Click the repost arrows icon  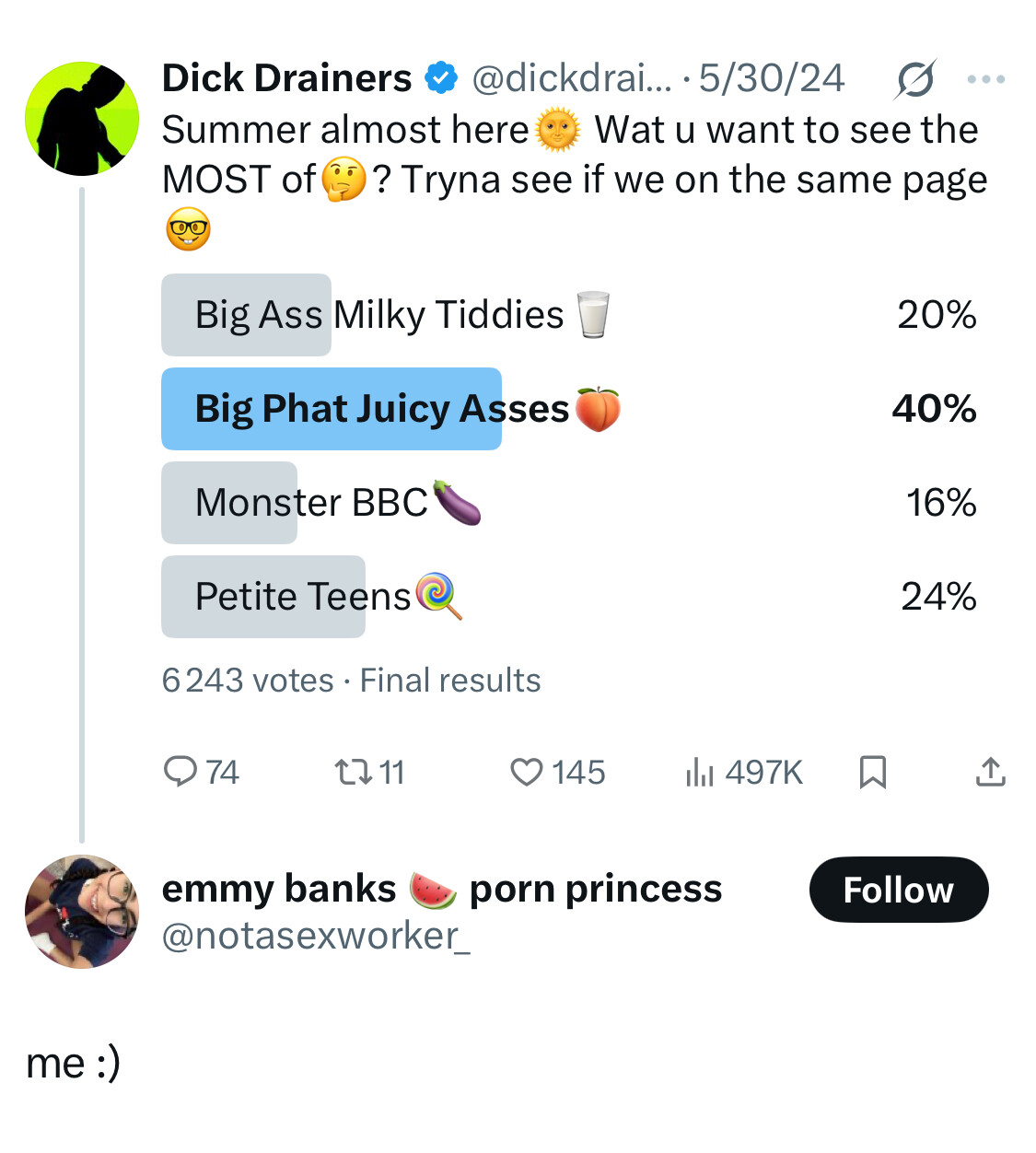(353, 771)
